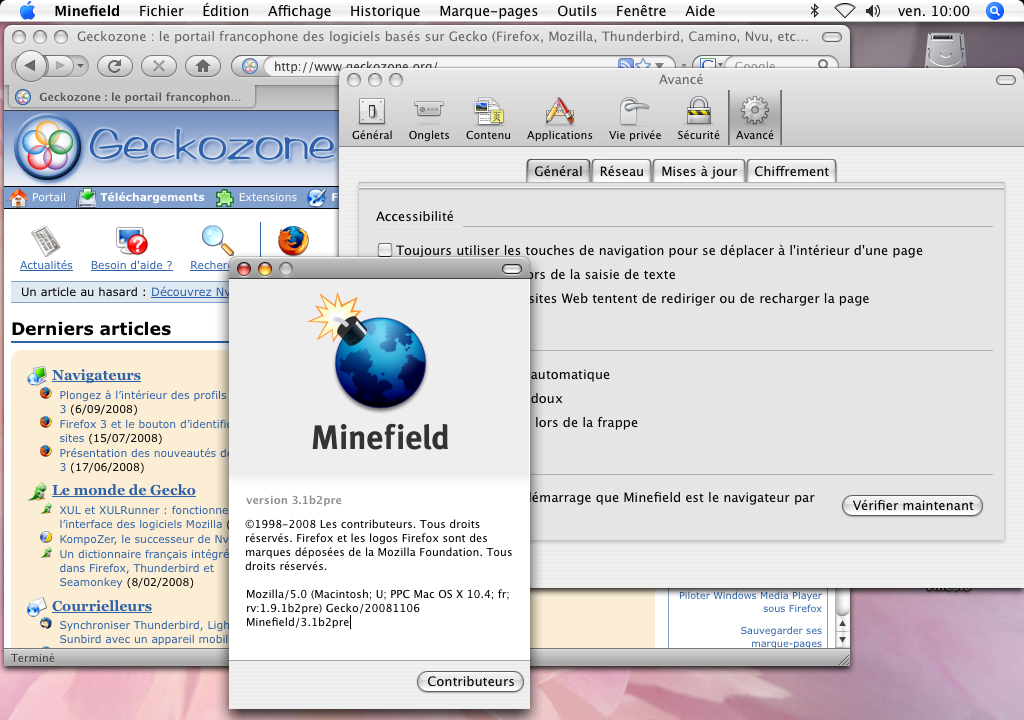
Task: Open the Contenu preferences pane
Action: click(x=488, y=118)
